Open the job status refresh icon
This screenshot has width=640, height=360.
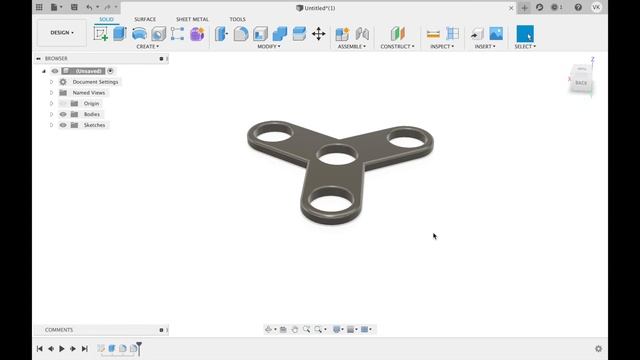pyautogui.click(x=540, y=7)
